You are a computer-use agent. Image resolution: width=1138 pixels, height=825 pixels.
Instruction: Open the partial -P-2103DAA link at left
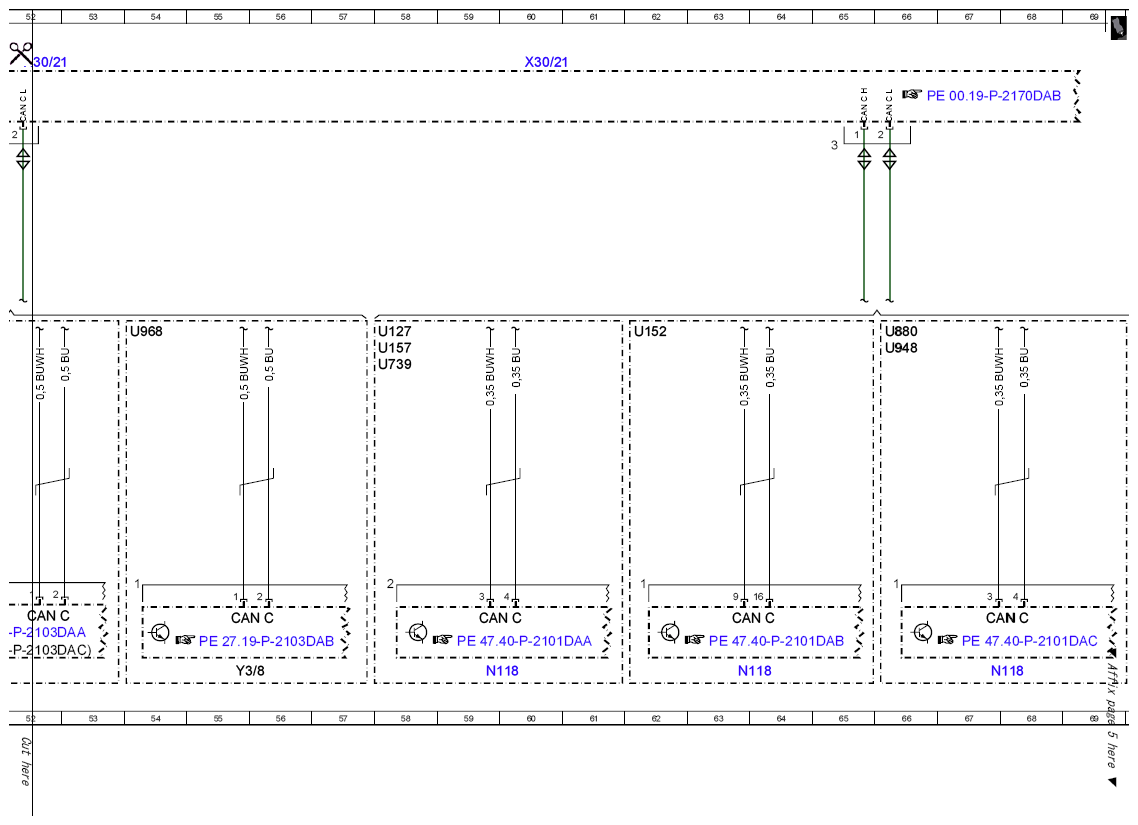click(x=48, y=632)
